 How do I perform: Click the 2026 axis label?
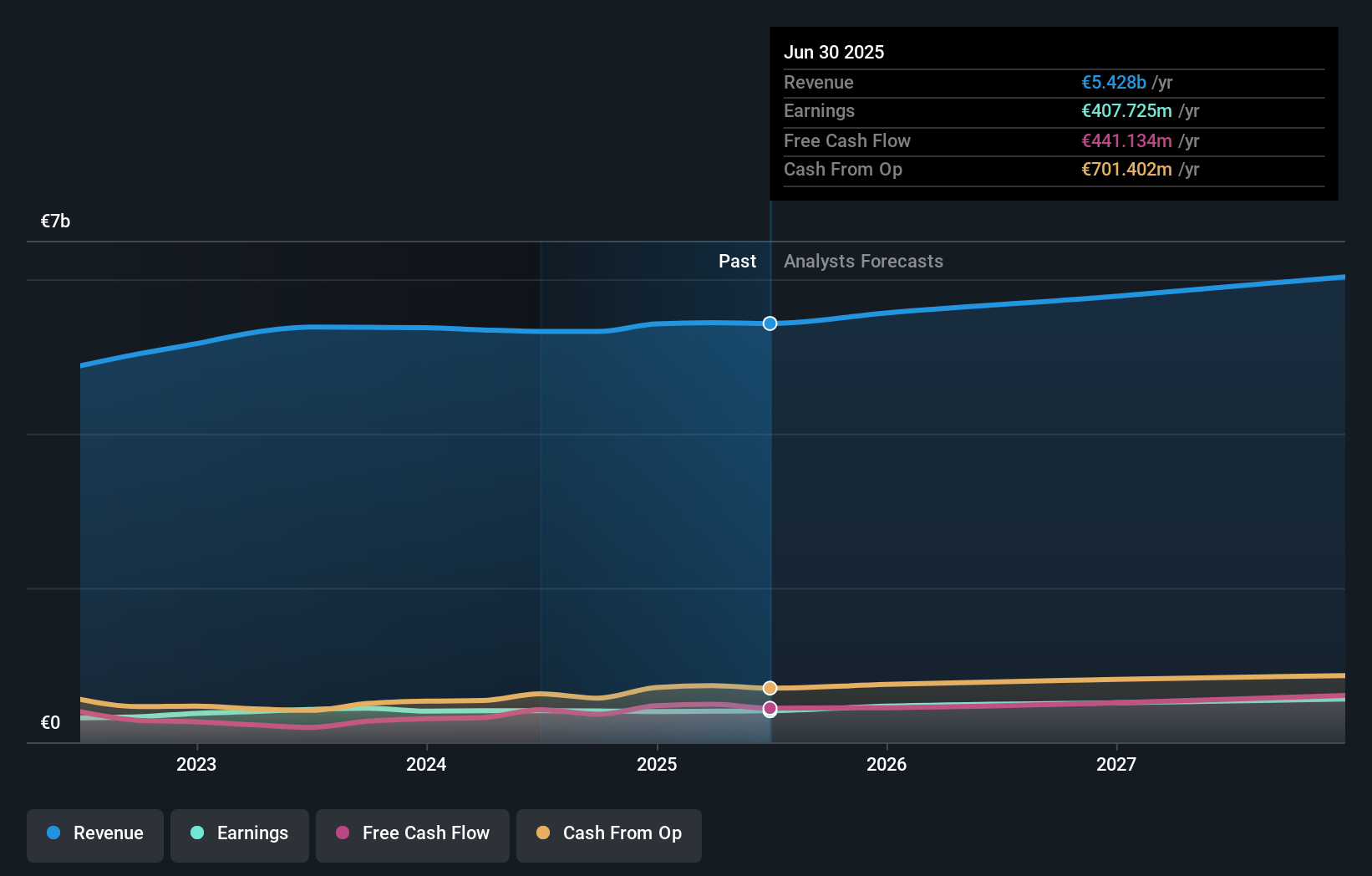pyautogui.click(x=887, y=764)
